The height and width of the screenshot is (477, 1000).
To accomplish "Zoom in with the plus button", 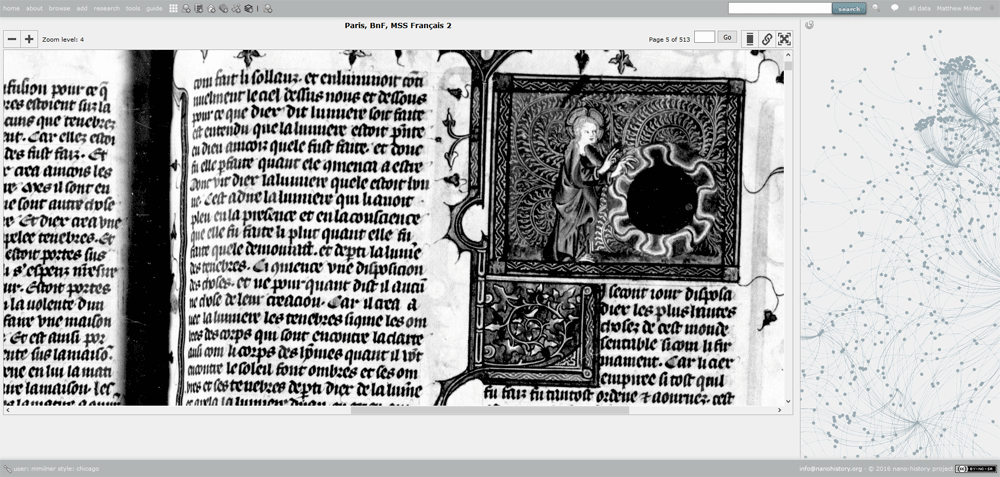I will click(29, 39).
